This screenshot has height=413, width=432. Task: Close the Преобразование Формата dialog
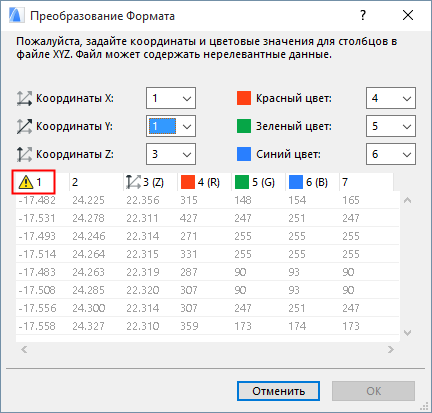pyautogui.click(x=408, y=15)
